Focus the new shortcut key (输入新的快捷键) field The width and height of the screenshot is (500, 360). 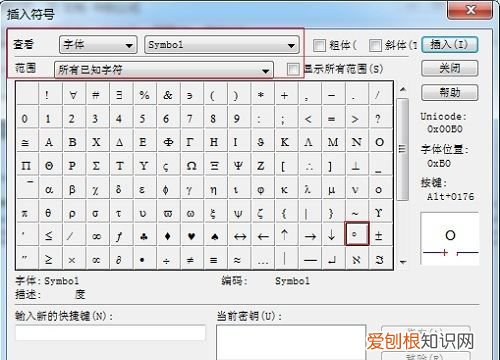110,332
